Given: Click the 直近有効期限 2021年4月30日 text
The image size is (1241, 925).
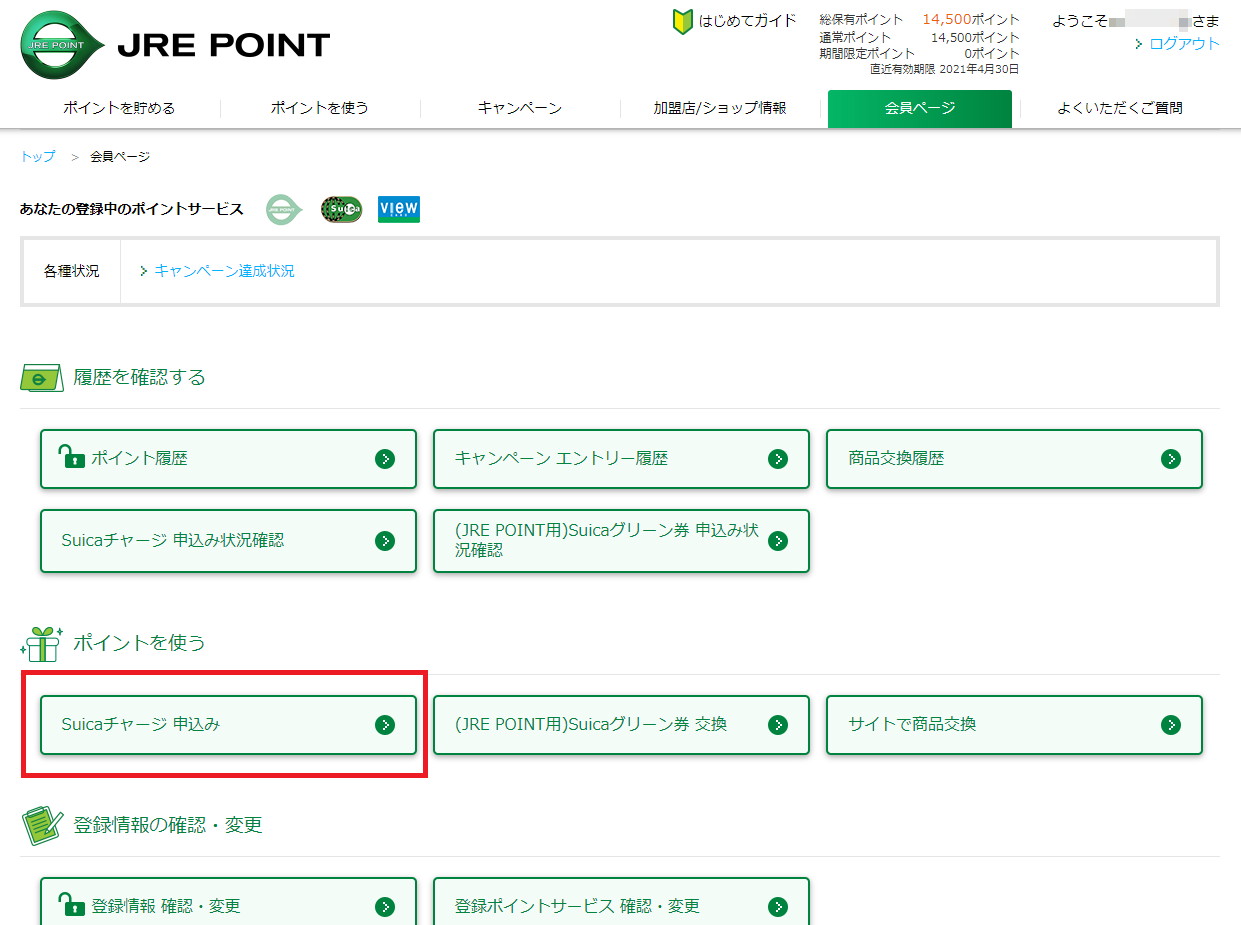Looking at the screenshot, I should [x=944, y=69].
